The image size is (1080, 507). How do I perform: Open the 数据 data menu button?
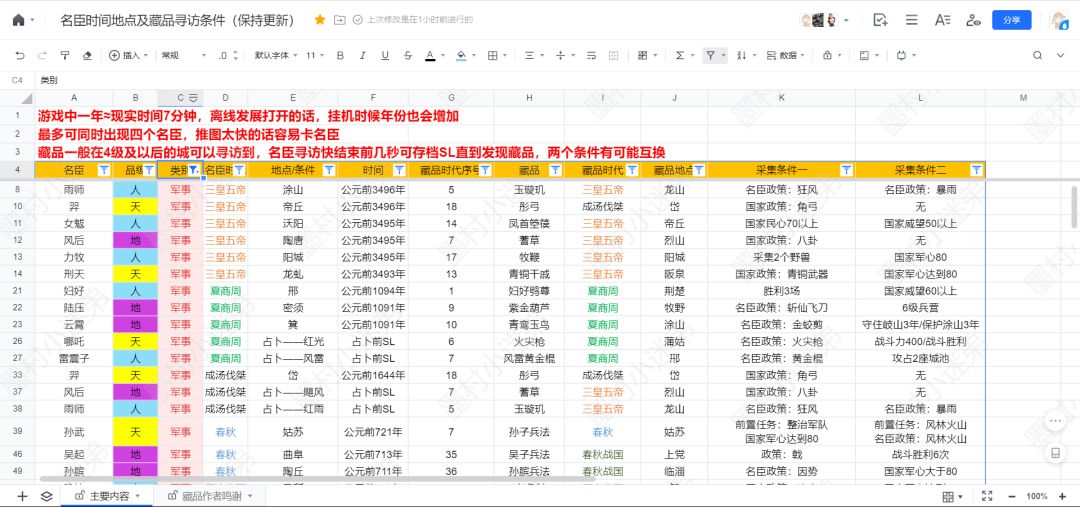coord(785,56)
